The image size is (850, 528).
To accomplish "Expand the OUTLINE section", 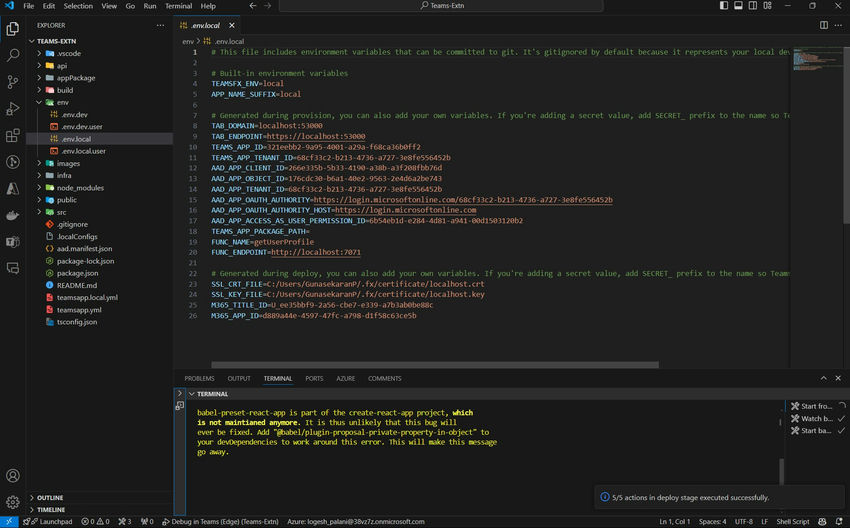I will pos(50,497).
